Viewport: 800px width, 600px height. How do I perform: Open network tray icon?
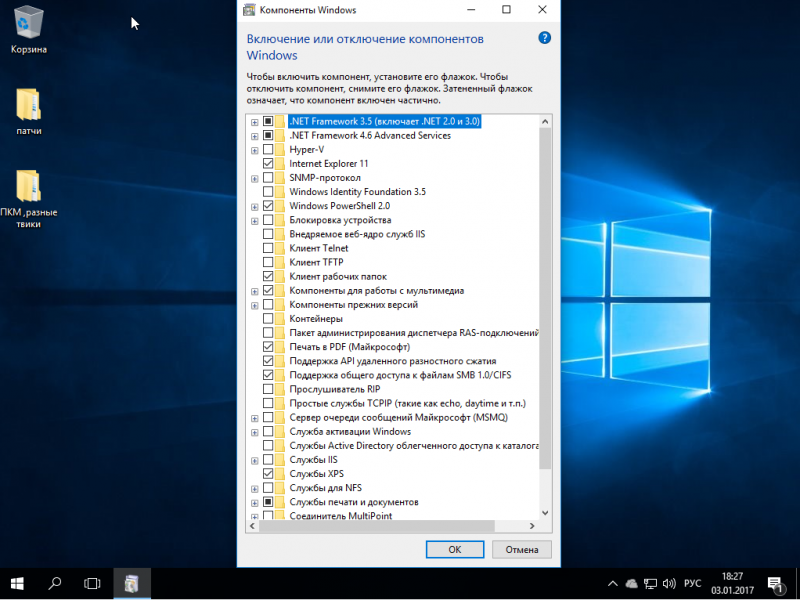pos(650,584)
